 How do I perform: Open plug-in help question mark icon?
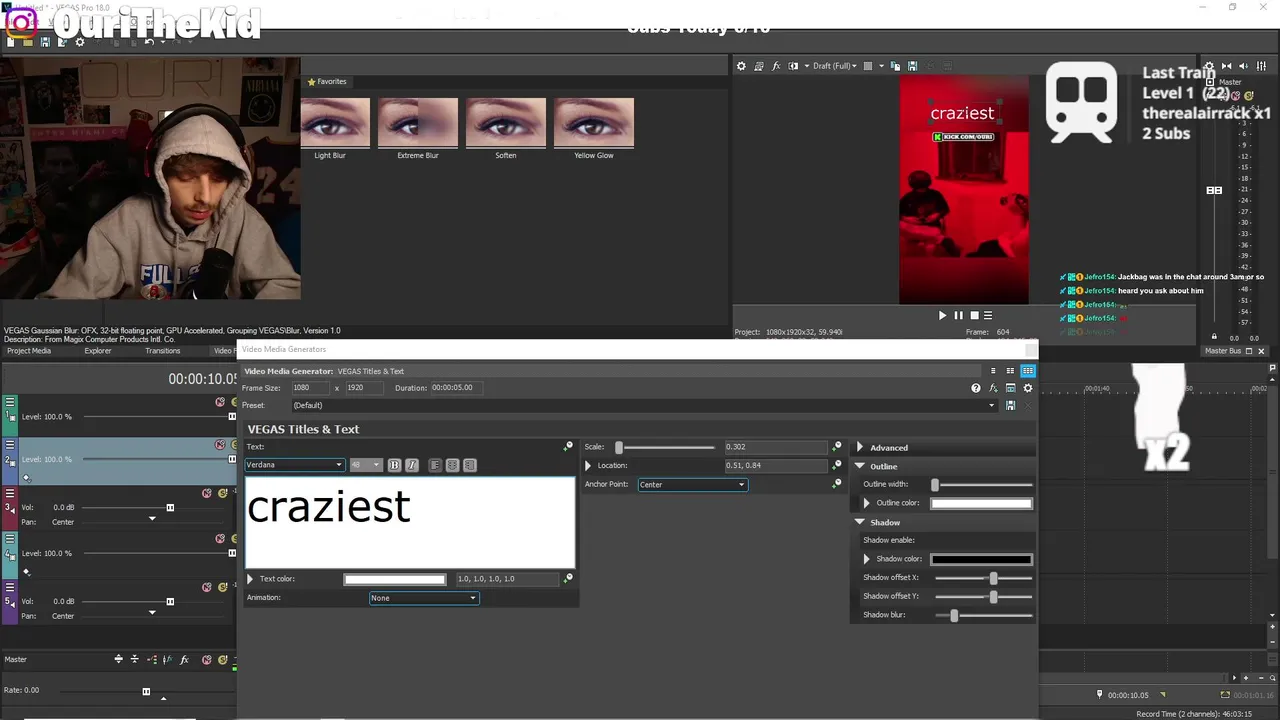[976, 388]
